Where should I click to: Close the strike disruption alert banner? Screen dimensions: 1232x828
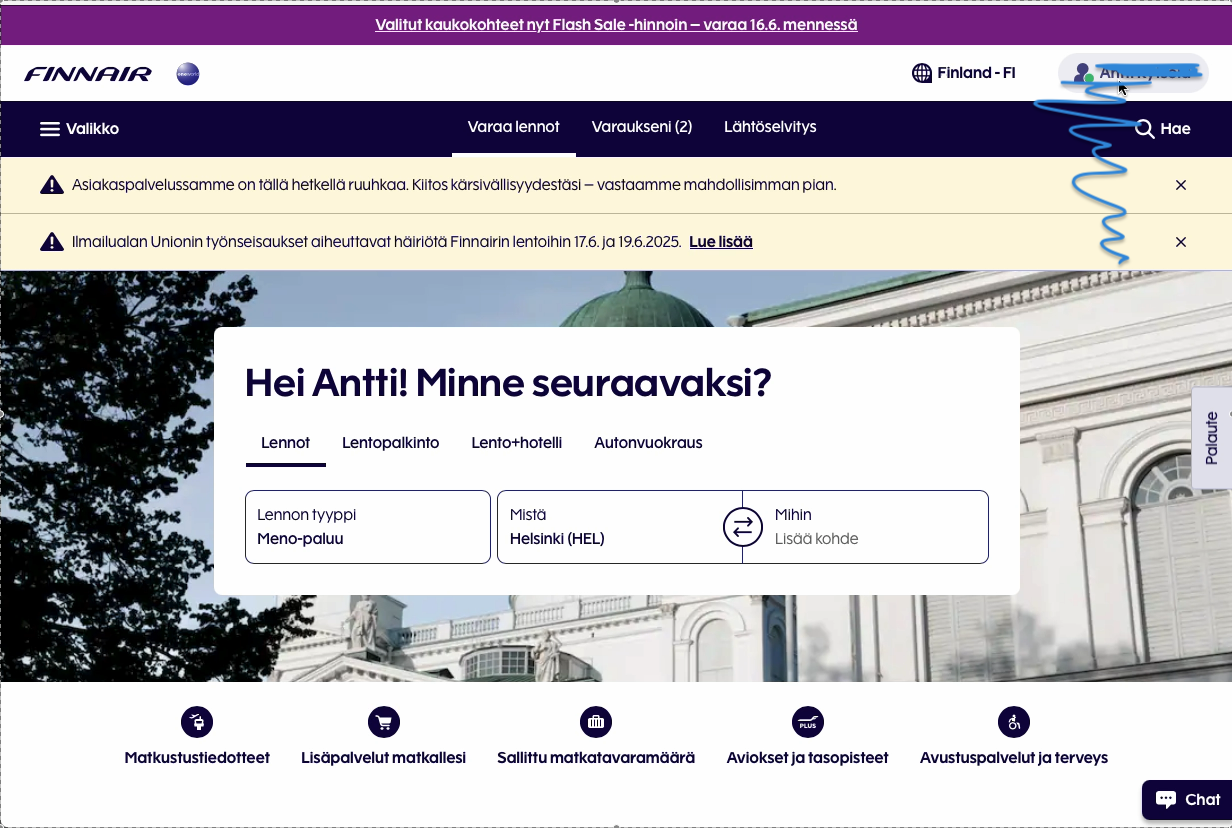coord(1181,242)
